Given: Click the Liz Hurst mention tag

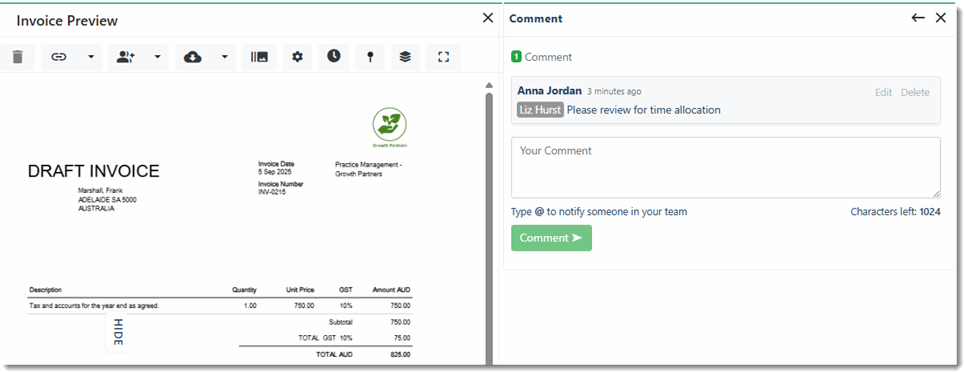Looking at the screenshot, I should pyautogui.click(x=540, y=110).
